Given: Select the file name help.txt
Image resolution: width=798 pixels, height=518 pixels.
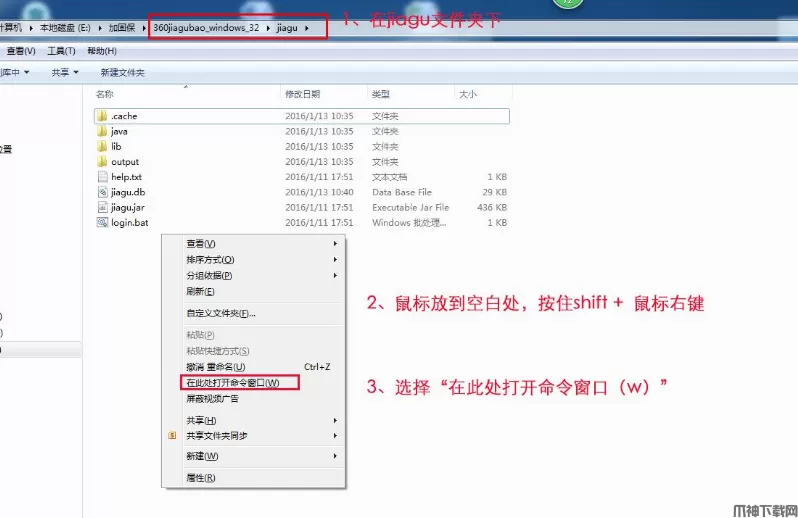Looking at the screenshot, I should [x=126, y=177].
